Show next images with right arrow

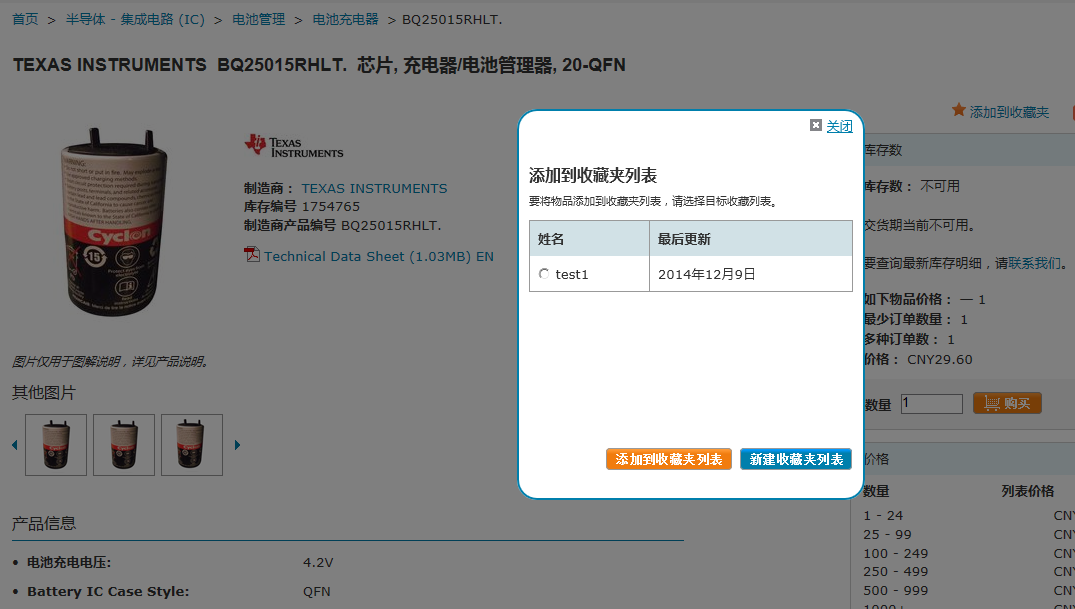point(237,445)
